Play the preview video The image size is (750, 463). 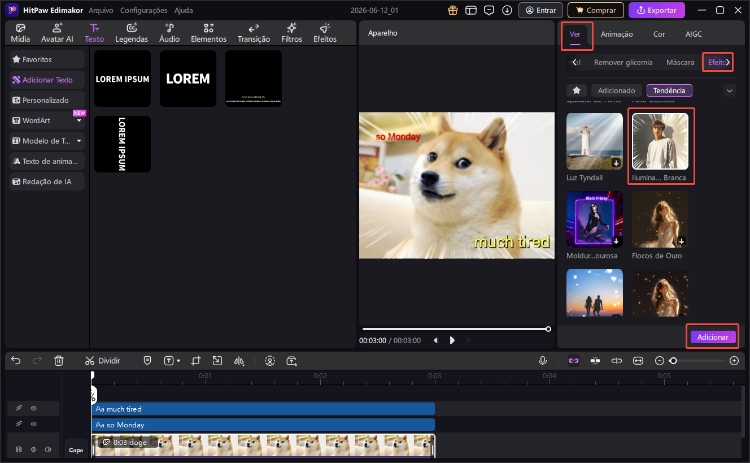(x=452, y=341)
